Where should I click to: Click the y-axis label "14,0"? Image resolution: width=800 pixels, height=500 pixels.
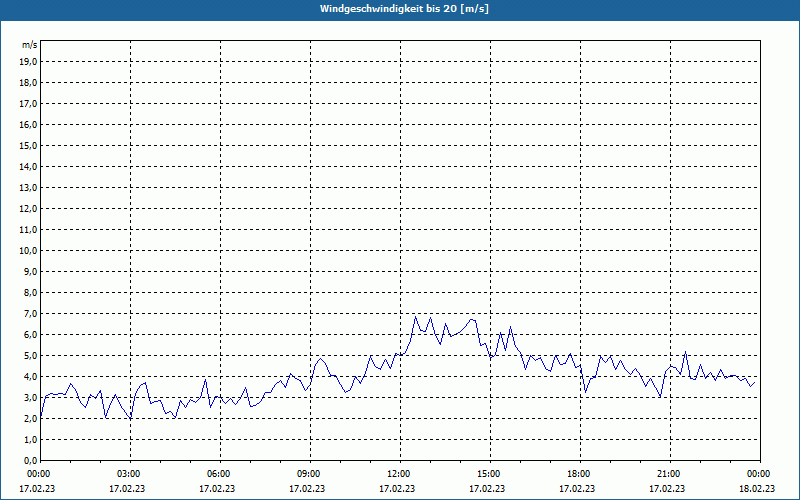click(x=28, y=166)
